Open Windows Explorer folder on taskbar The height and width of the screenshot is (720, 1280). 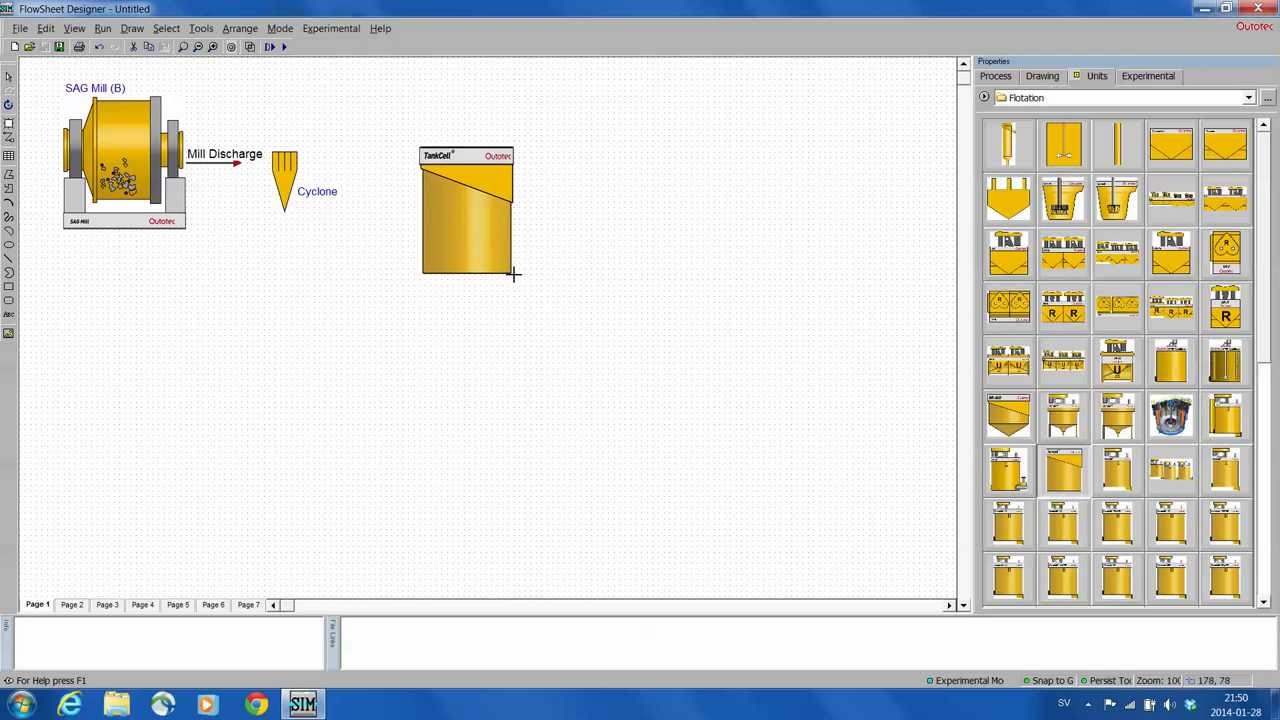[117, 705]
